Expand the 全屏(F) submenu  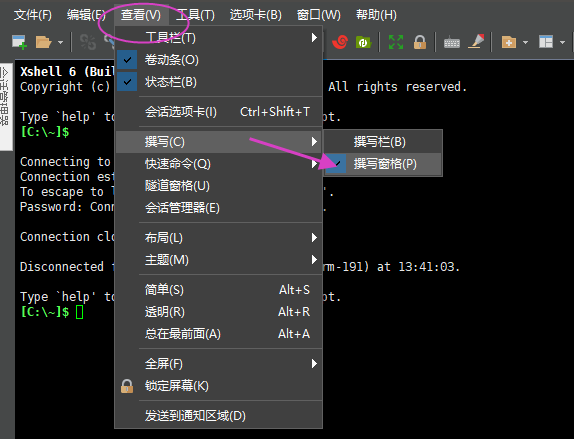tap(219, 364)
